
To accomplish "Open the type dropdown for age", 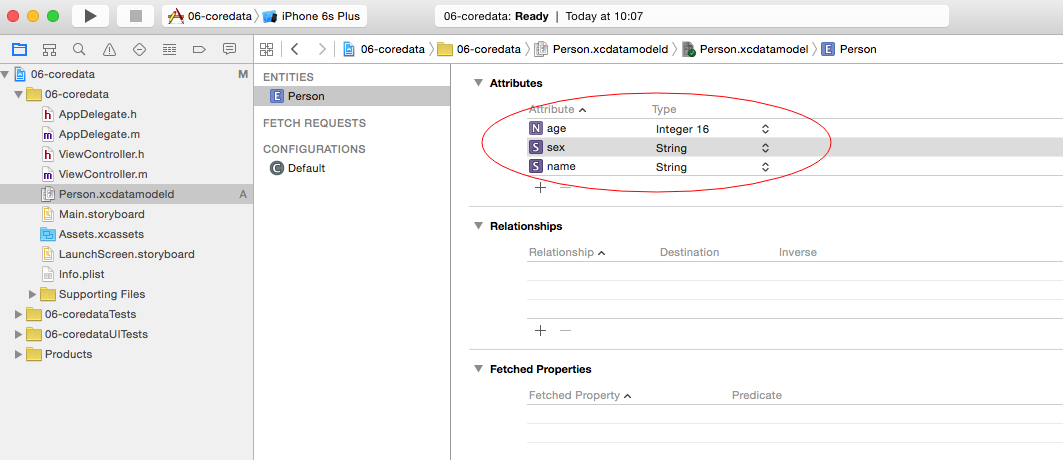I will tap(765, 129).
